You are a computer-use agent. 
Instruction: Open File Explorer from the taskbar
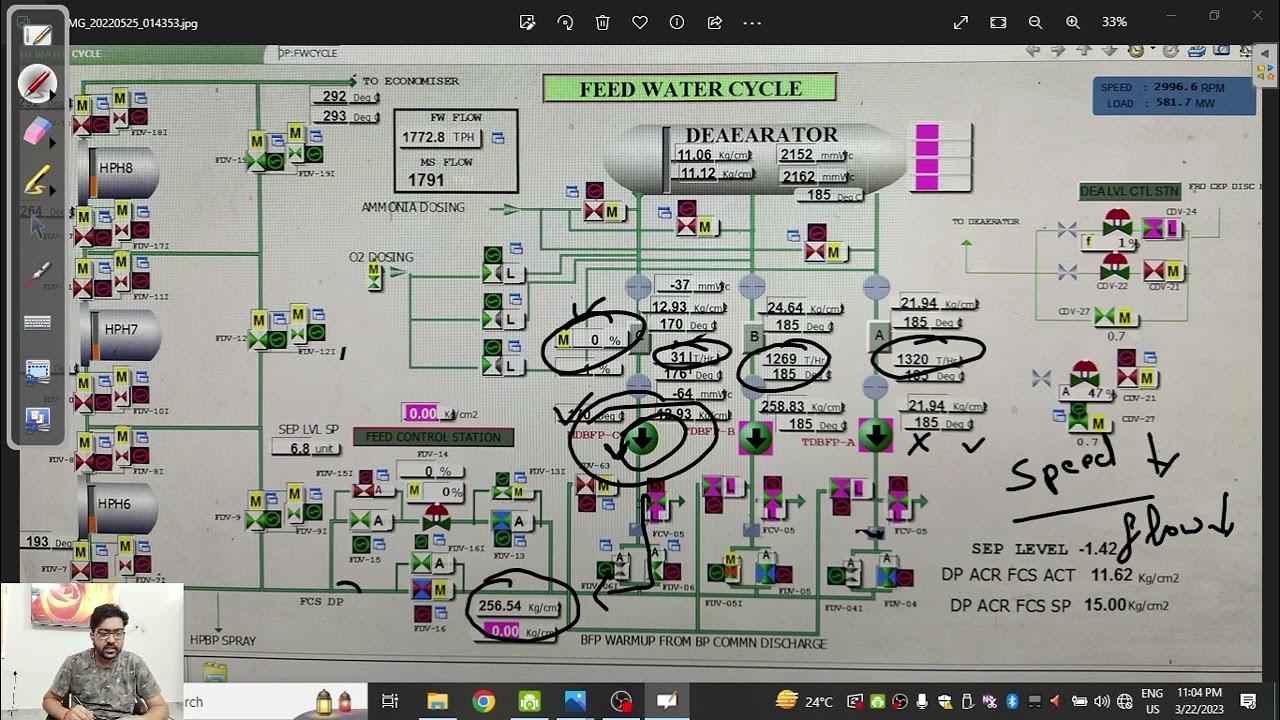tap(437, 701)
